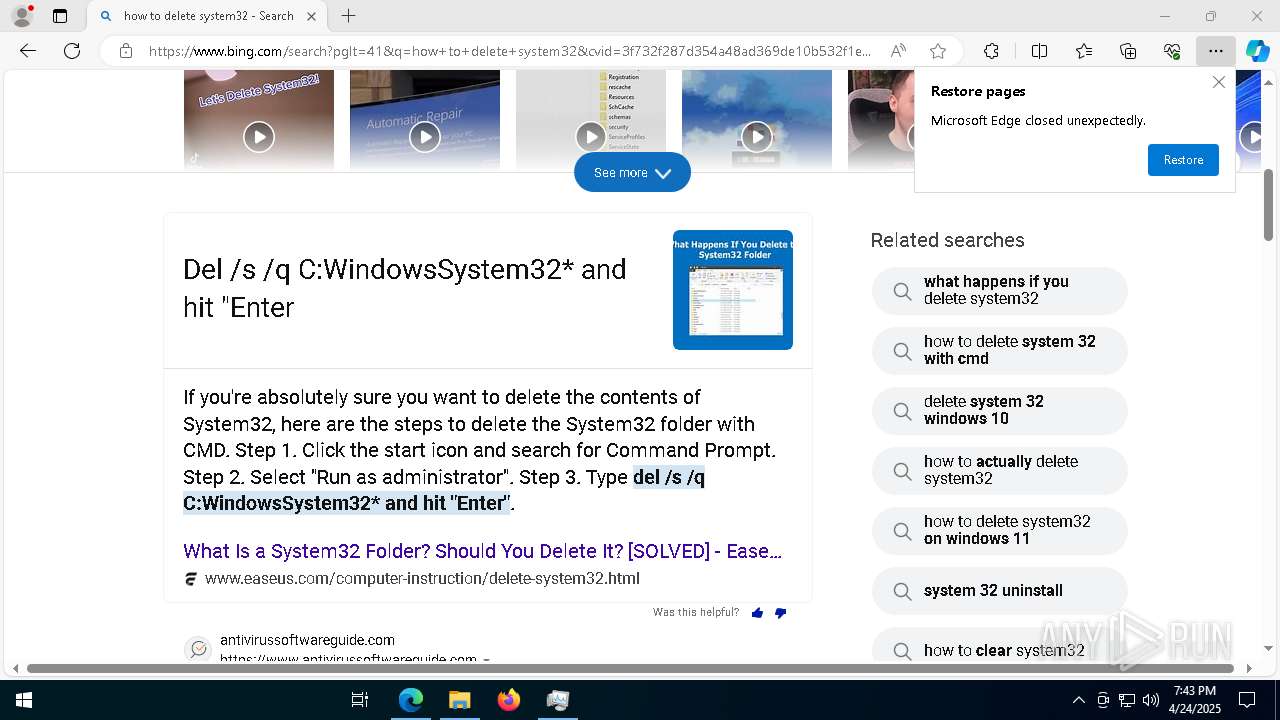
Task: Open the tab actions menu icon
Action: tap(60, 16)
